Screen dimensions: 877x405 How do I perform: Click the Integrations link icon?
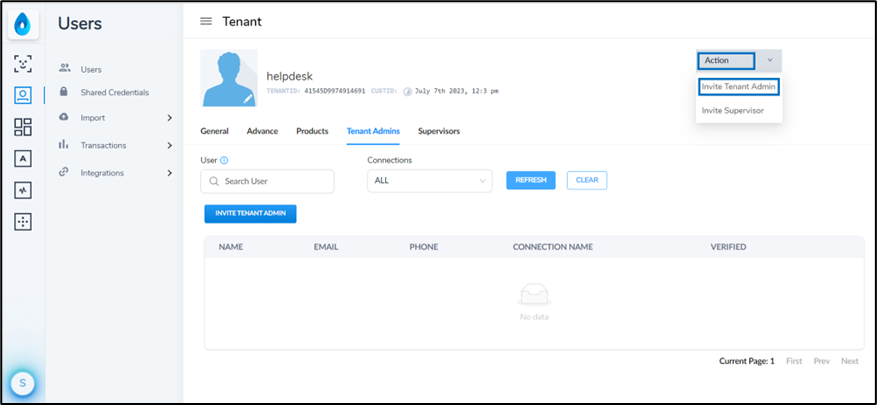[x=64, y=172]
